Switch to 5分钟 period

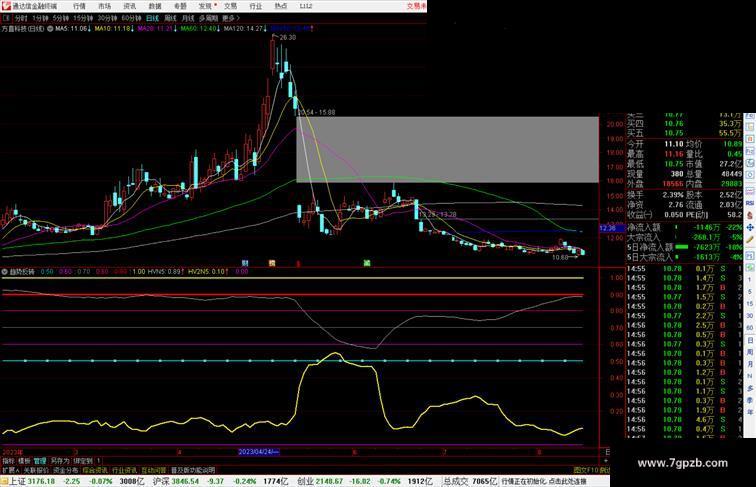coord(61,18)
